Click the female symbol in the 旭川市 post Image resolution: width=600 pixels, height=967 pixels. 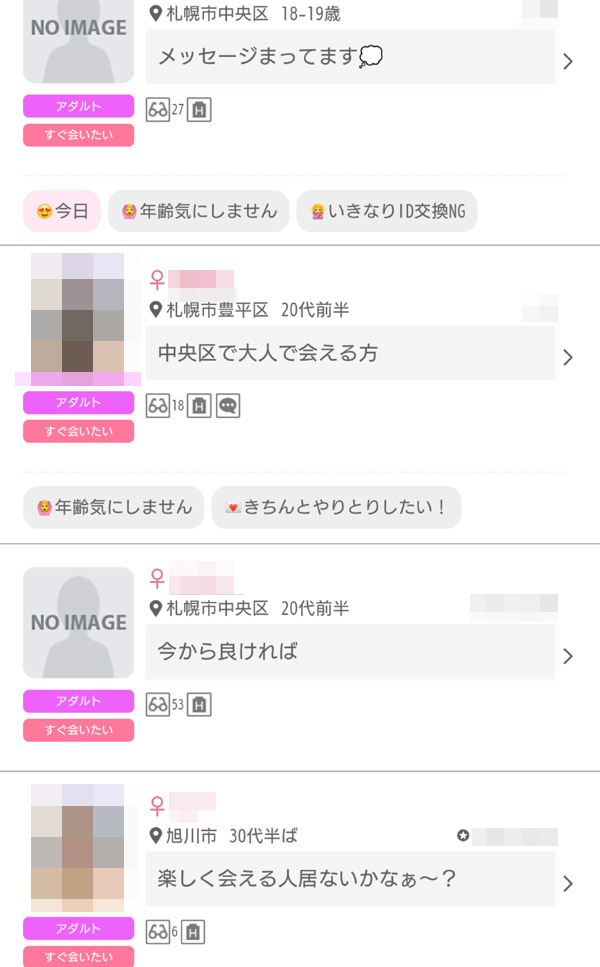[x=157, y=805]
